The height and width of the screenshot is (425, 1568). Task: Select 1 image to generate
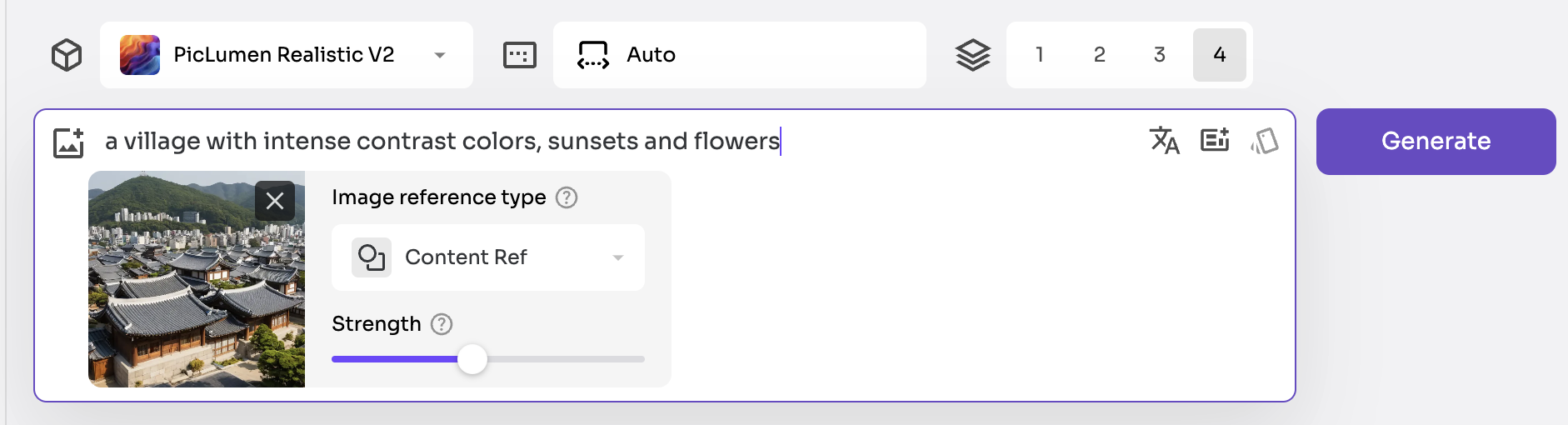tap(1040, 55)
